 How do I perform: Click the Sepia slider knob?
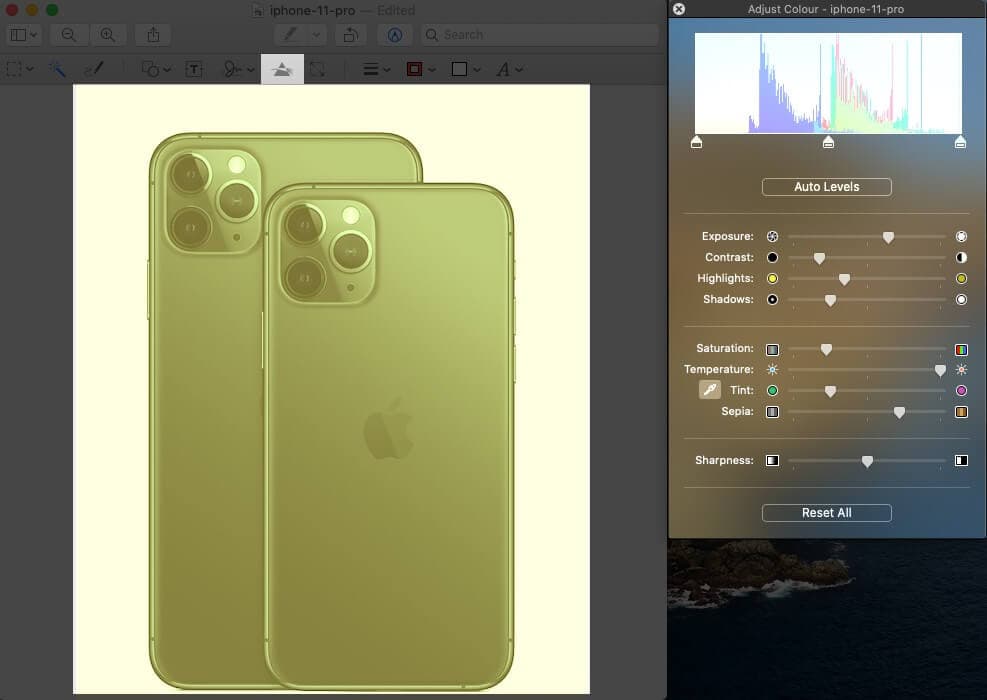coord(899,412)
